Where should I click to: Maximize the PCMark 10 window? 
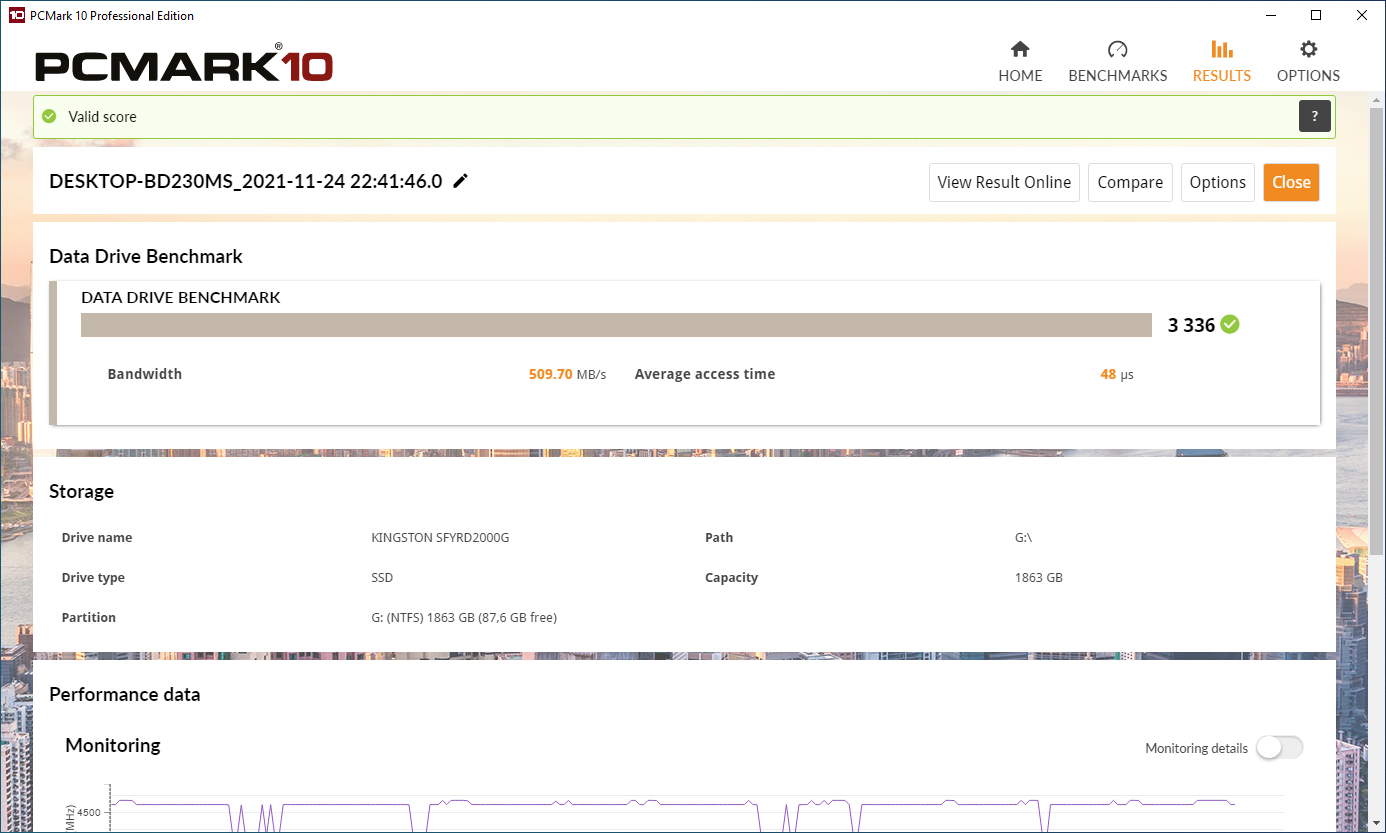click(1316, 15)
